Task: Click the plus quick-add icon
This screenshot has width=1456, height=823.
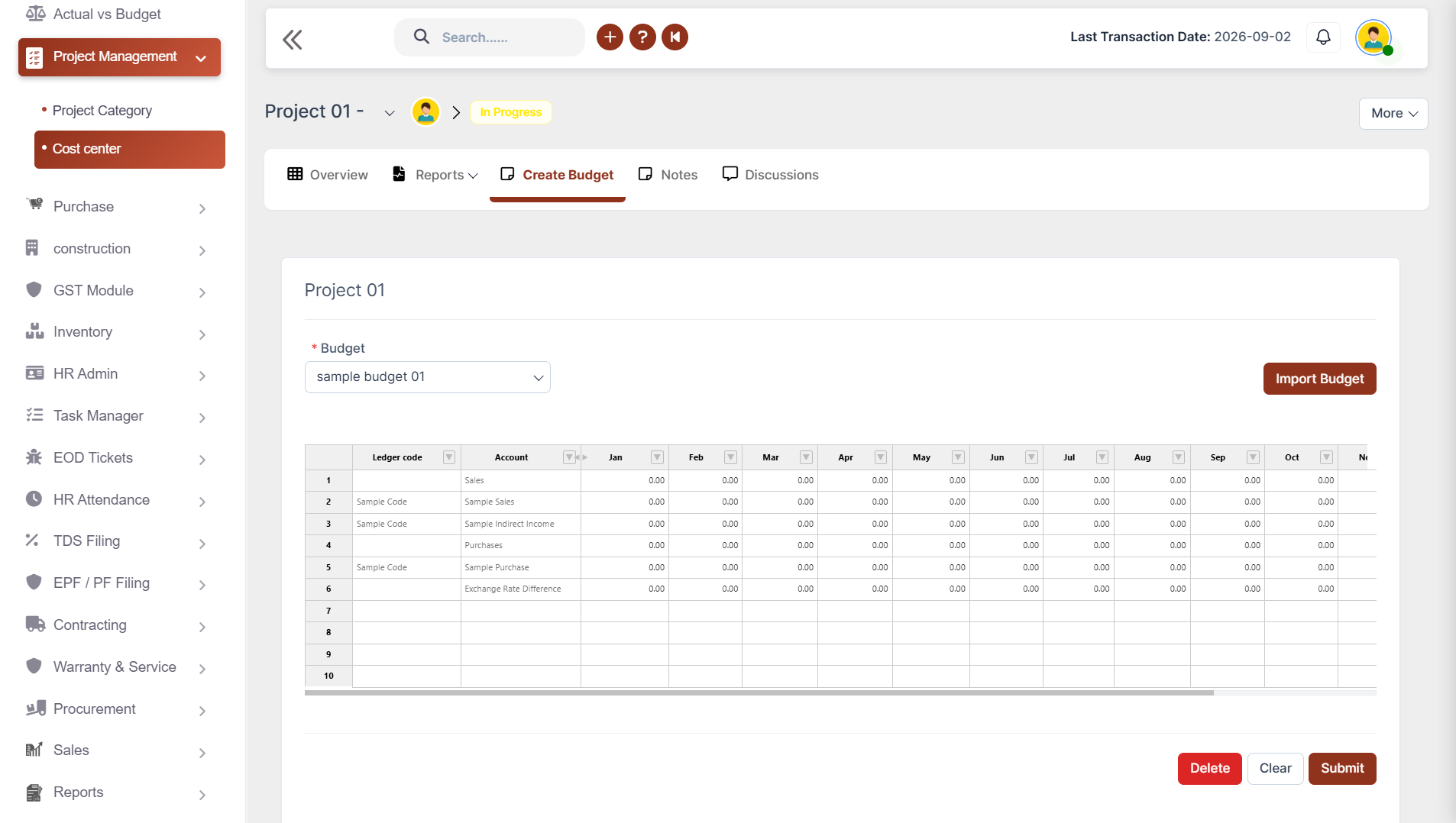Action: [x=610, y=37]
